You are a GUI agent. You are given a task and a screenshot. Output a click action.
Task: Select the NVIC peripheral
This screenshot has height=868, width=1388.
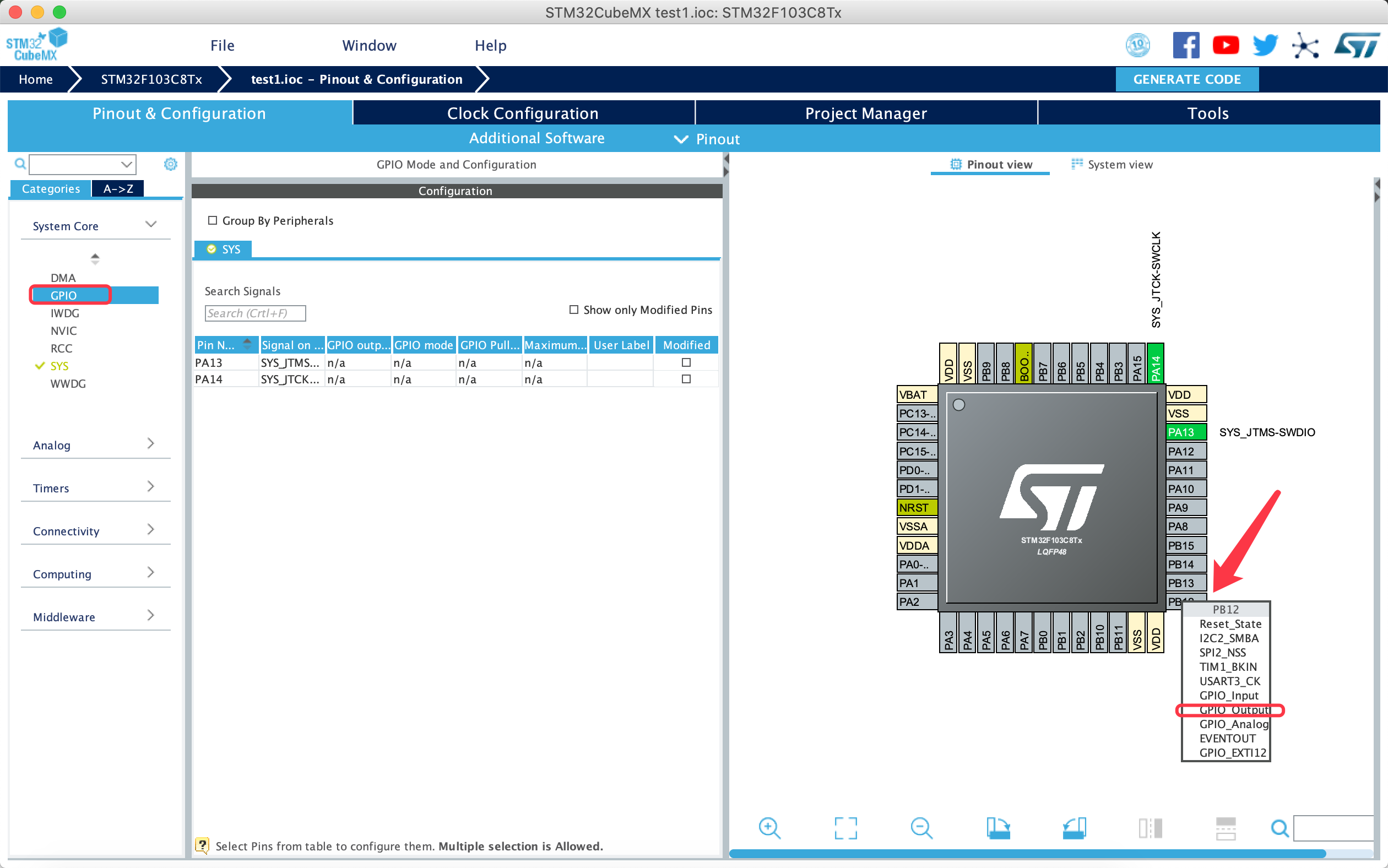point(63,330)
